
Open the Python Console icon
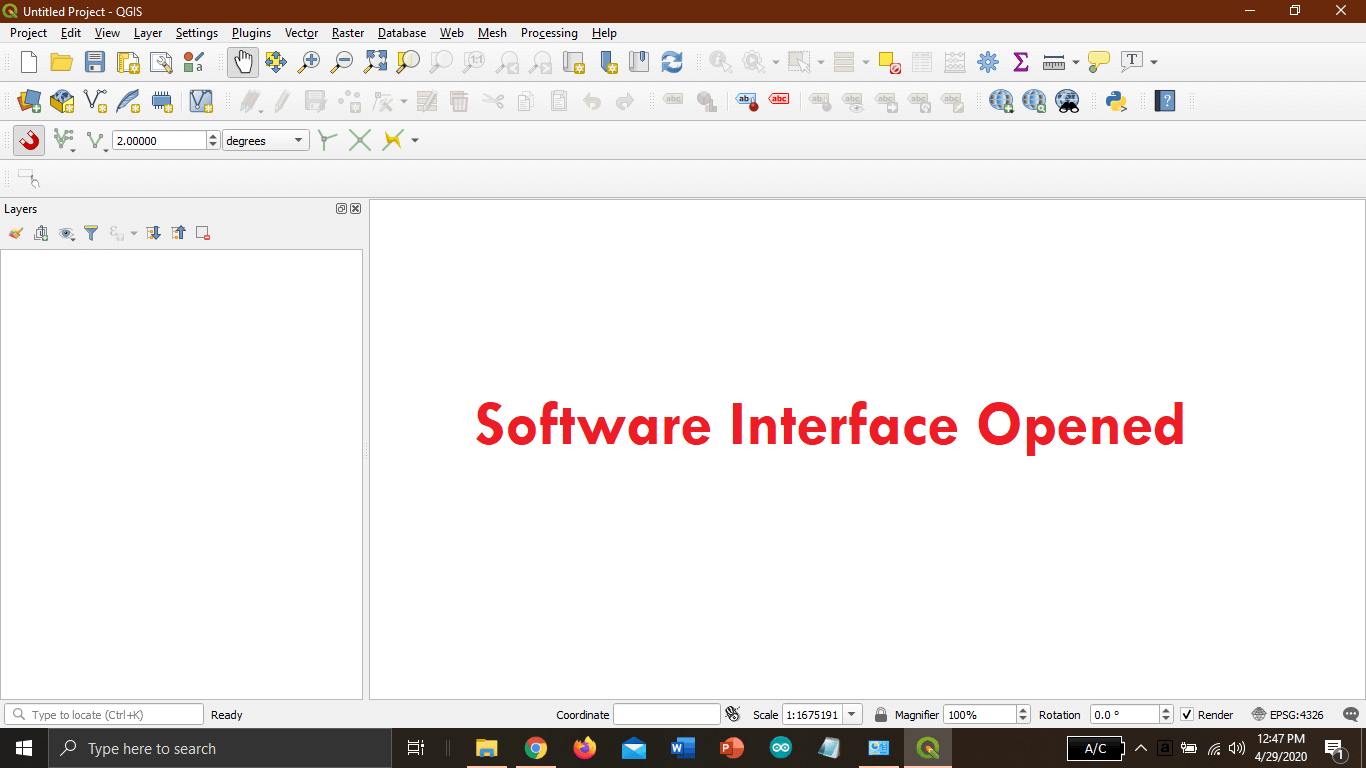click(1116, 101)
